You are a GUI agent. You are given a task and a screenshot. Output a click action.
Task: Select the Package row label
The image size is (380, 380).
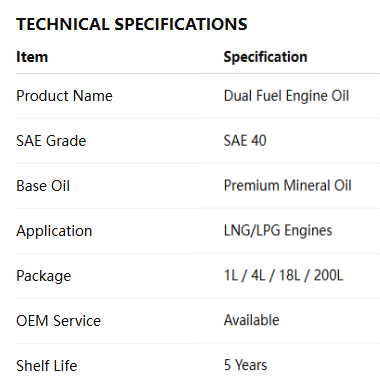44,276
